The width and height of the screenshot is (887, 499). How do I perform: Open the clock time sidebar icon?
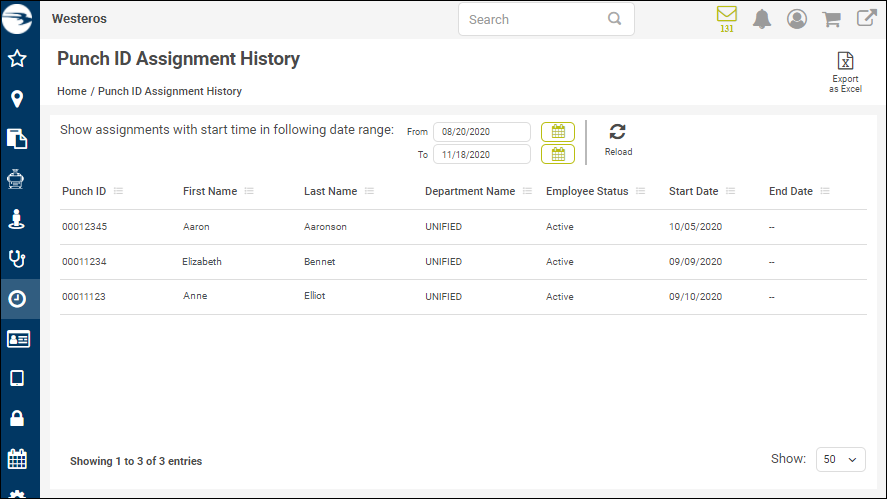17,299
